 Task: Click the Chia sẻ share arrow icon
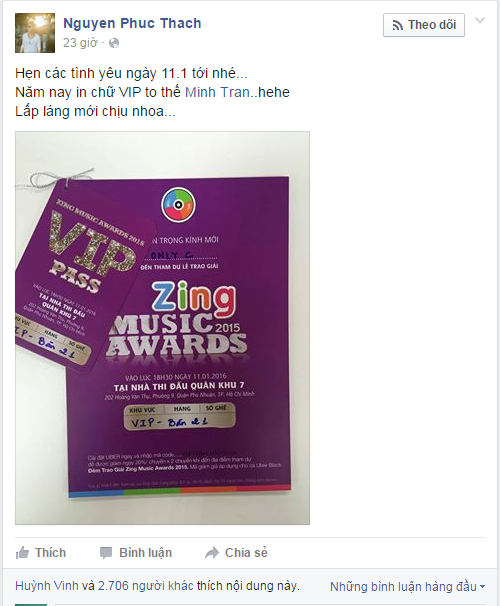tap(212, 553)
